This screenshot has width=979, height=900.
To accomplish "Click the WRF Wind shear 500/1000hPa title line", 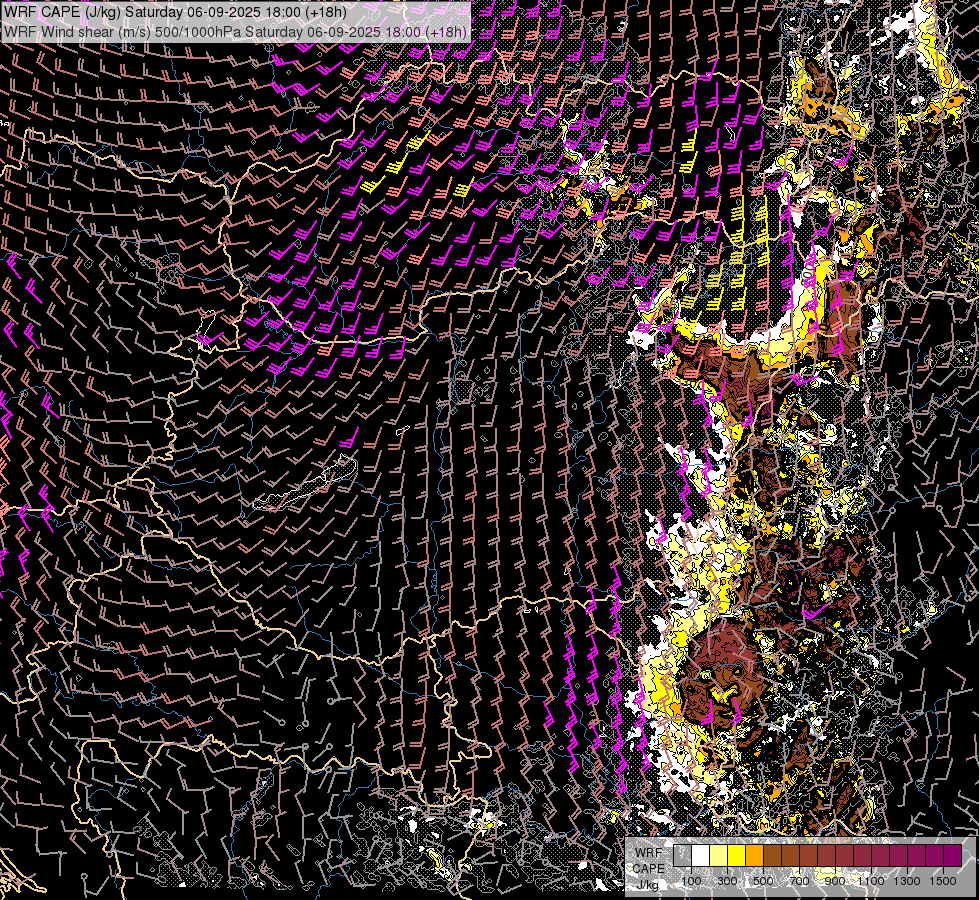I will click(x=235, y=32).
